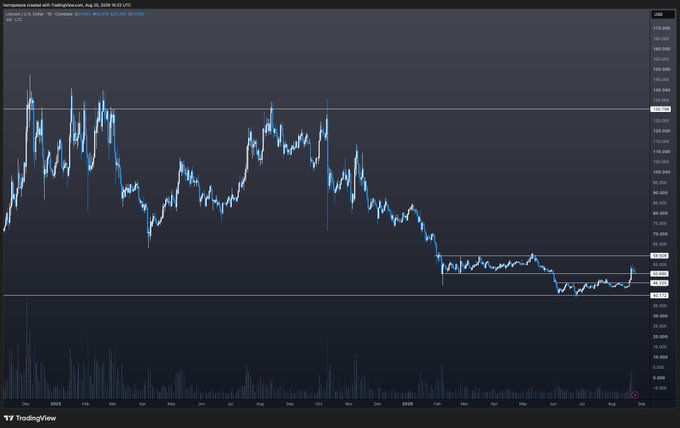Click the 110.000 price axis value
The height and width of the screenshot is (428, 680).
click(x=661, y=152)
